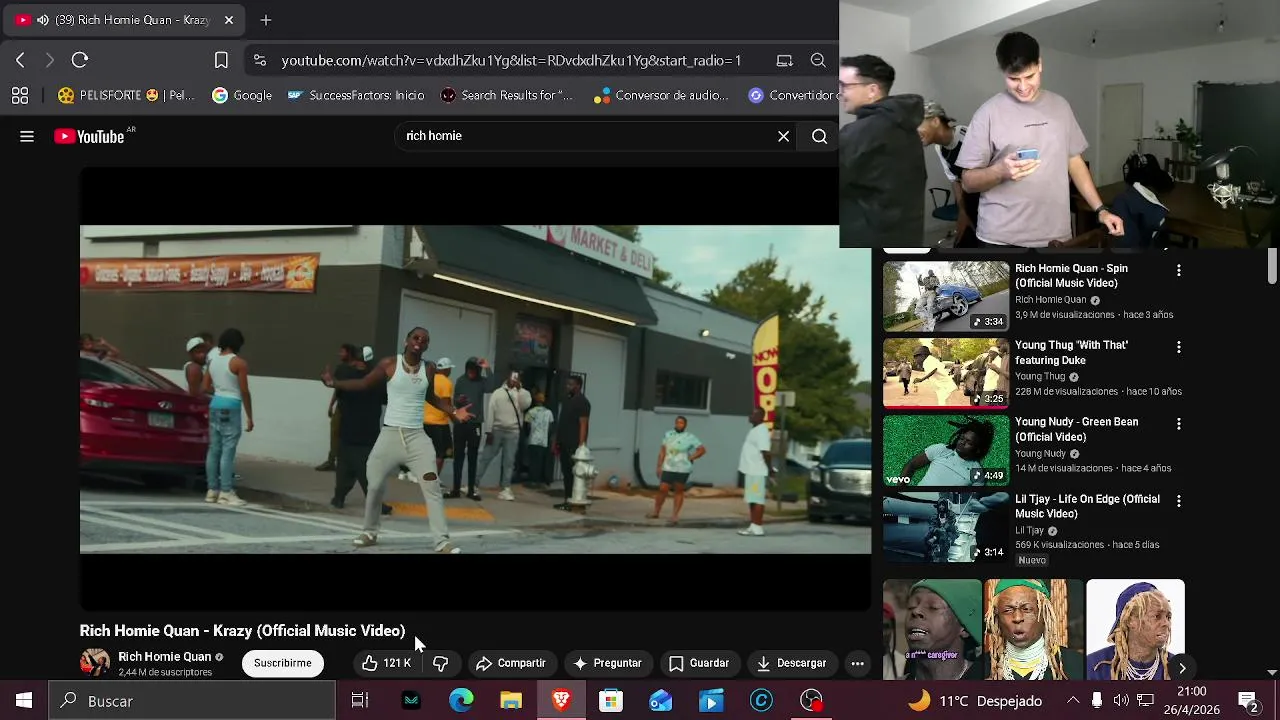The image size is (1280, 720).
Task: Open options for Young Thug With That
Action: pos(1179,347)
